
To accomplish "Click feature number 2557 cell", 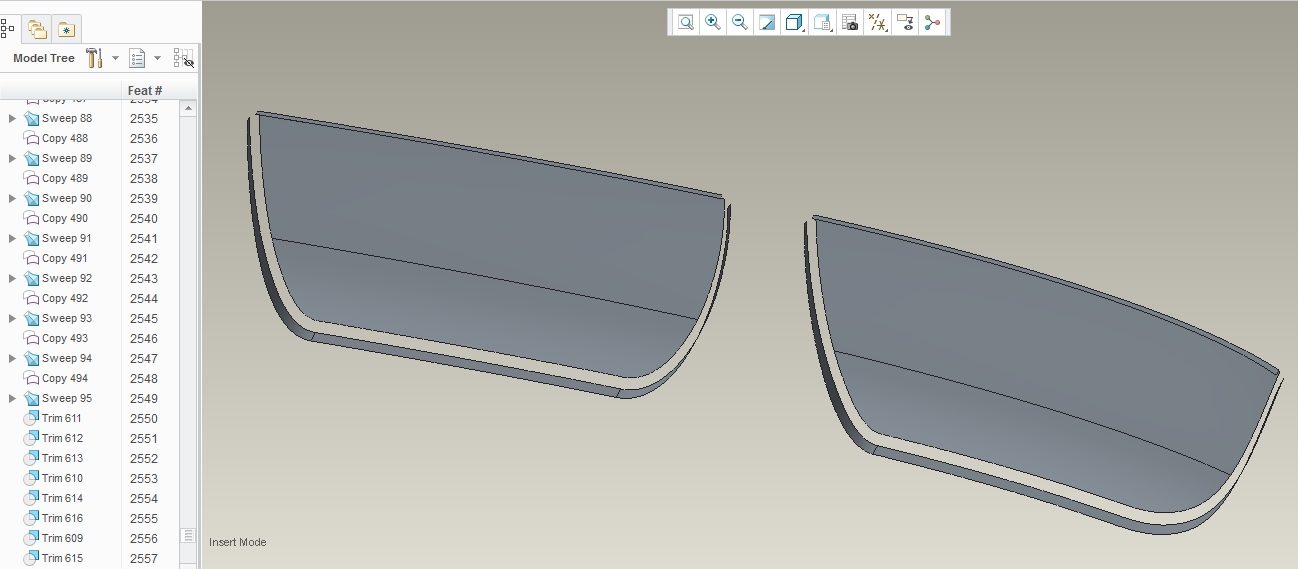I will point(144,558).
